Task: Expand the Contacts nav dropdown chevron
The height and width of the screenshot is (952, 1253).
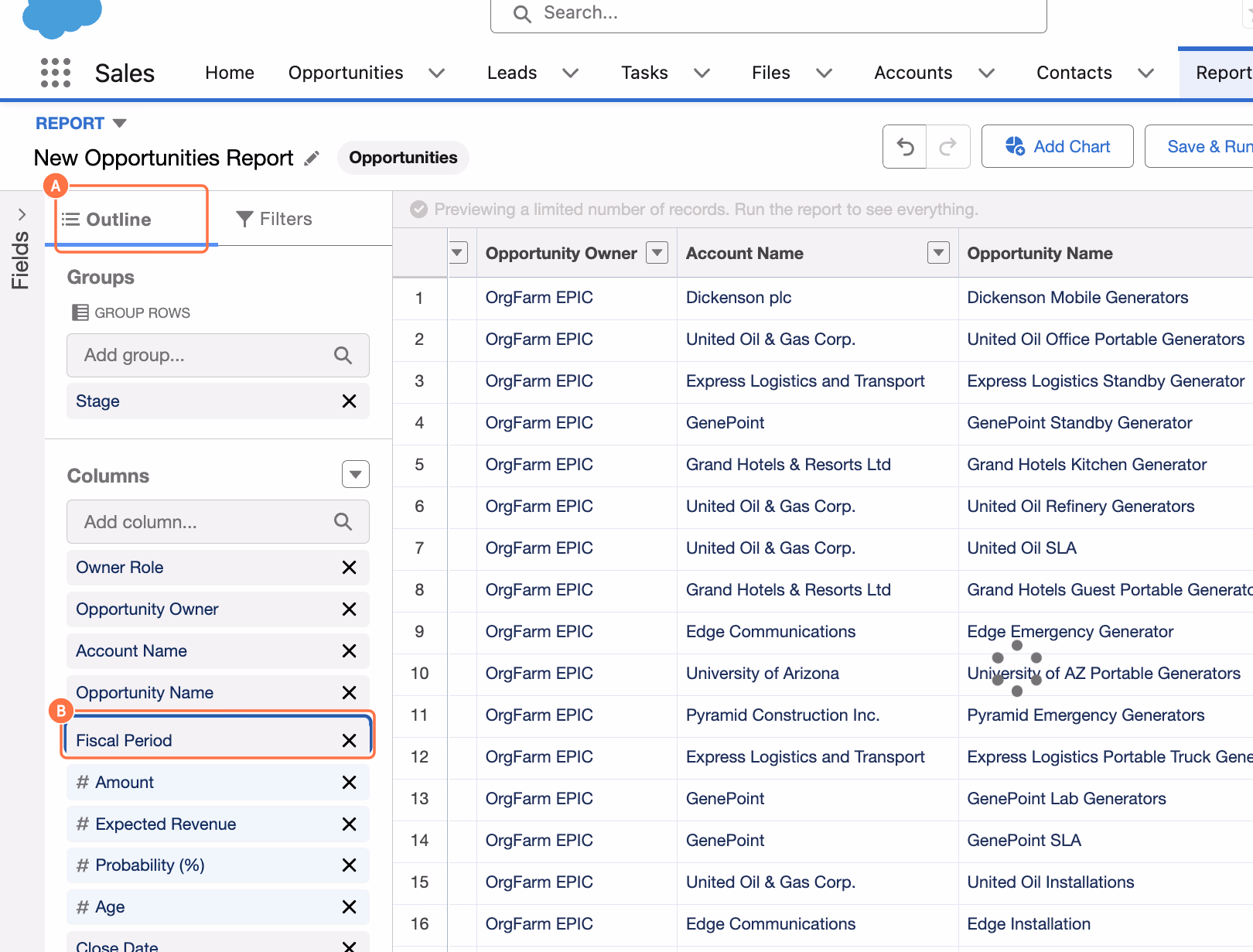Action: click(x=1146, y=73)
